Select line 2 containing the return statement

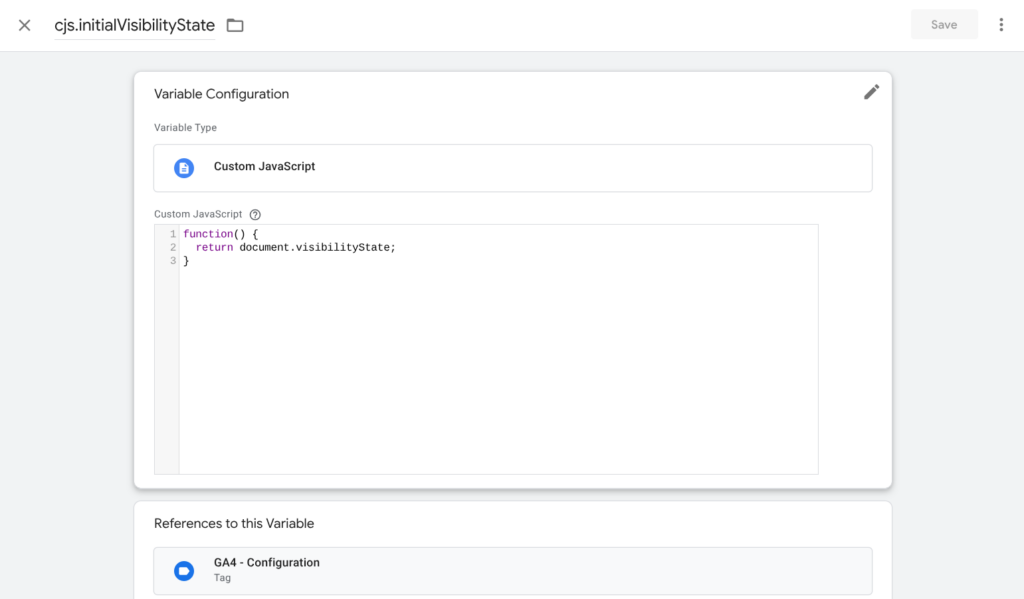(x=296, y=247)
